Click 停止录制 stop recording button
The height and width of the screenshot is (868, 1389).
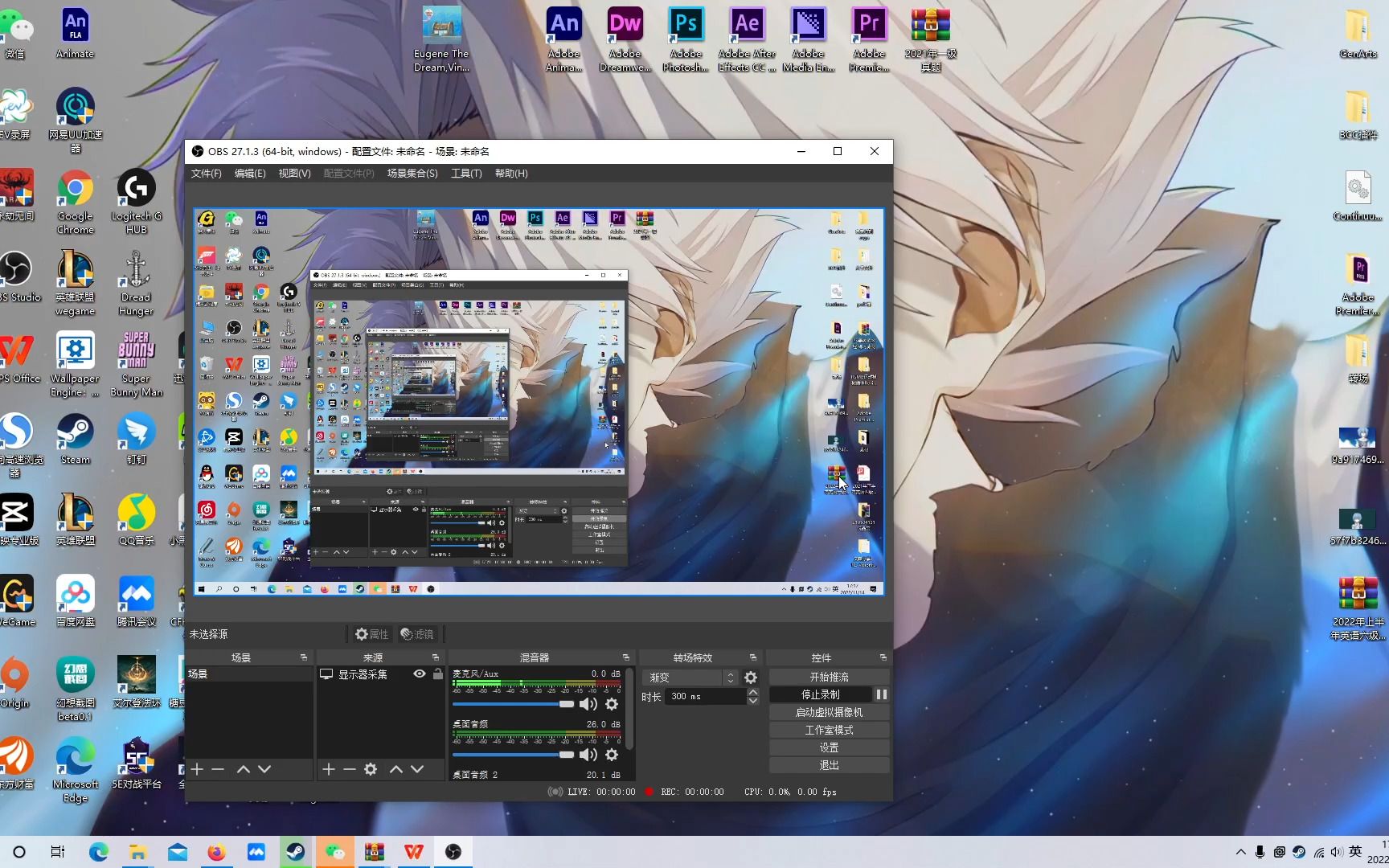click(x=821, y=694)
